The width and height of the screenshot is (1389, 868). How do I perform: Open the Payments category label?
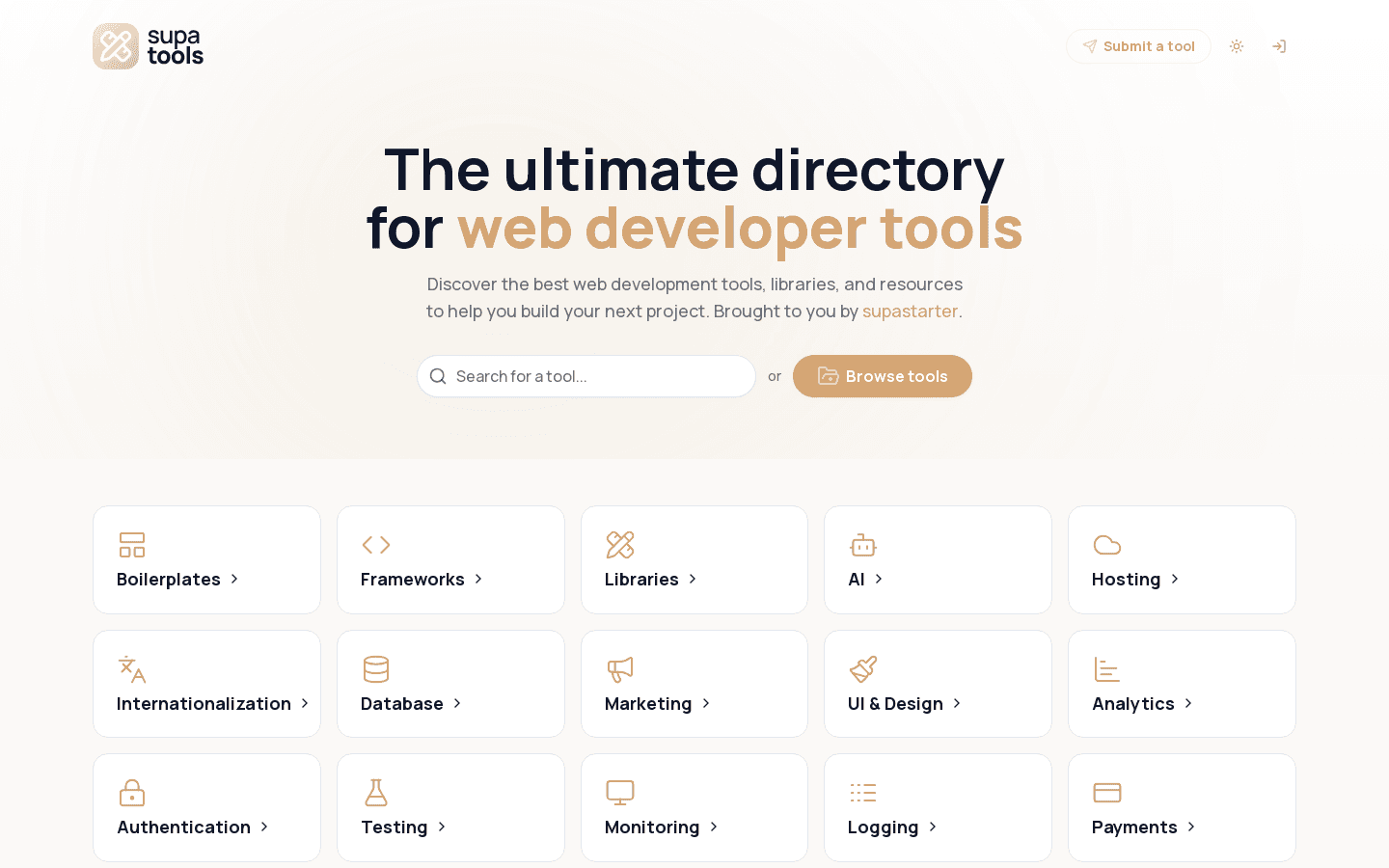[1134, 827]
